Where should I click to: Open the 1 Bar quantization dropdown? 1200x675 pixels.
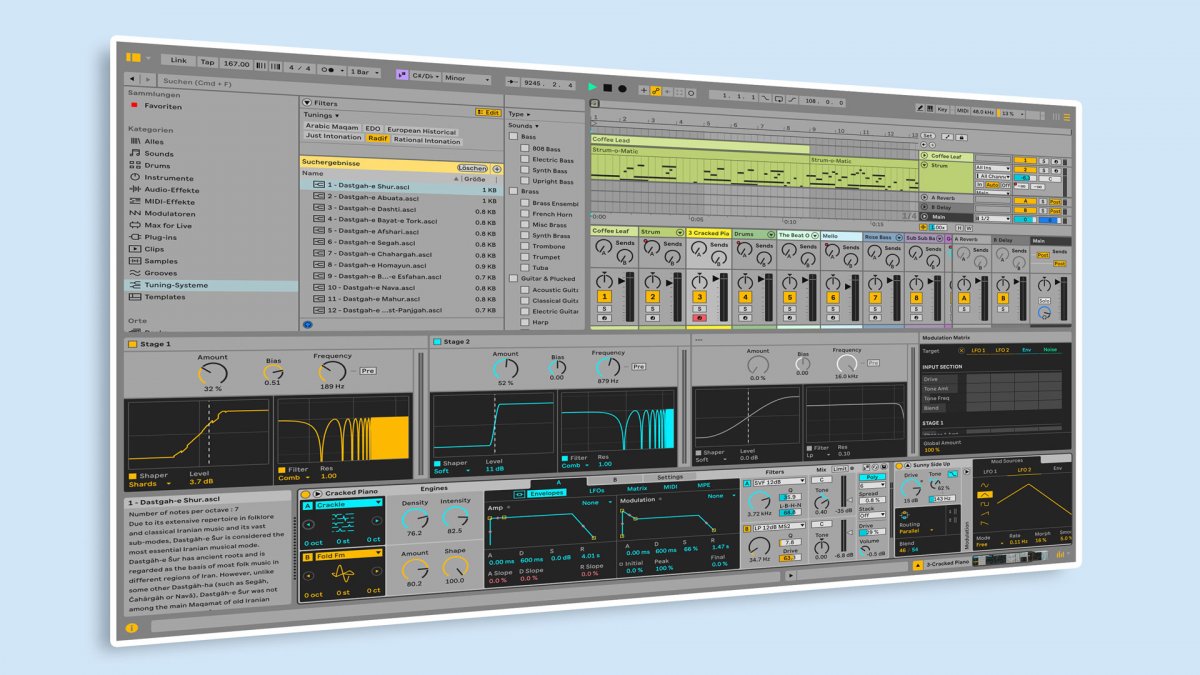361,72
